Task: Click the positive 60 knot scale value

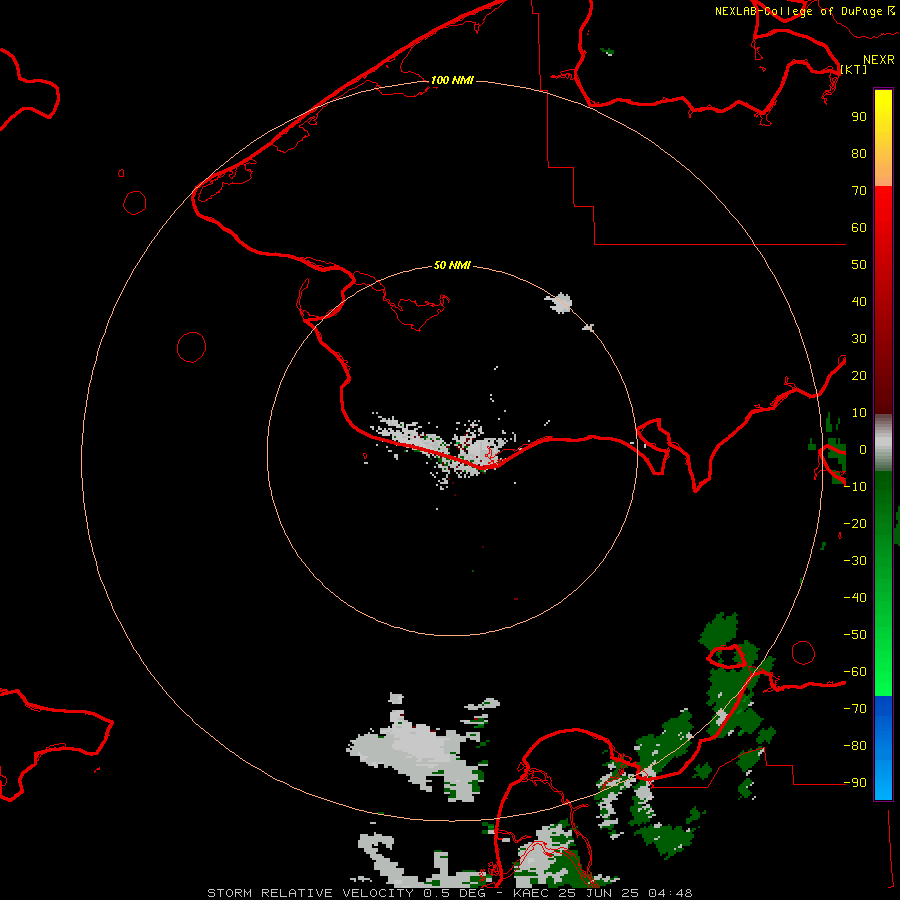Action: point(859,227)
